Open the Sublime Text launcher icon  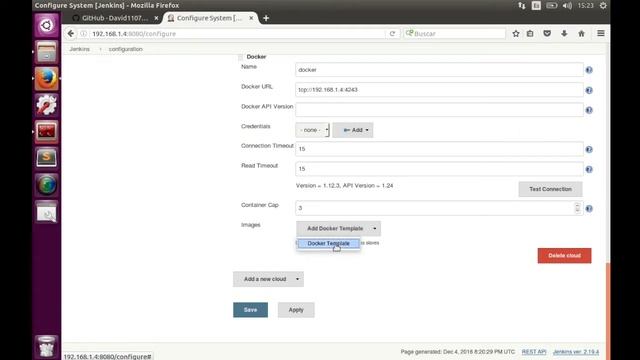(x=47, y=158)
